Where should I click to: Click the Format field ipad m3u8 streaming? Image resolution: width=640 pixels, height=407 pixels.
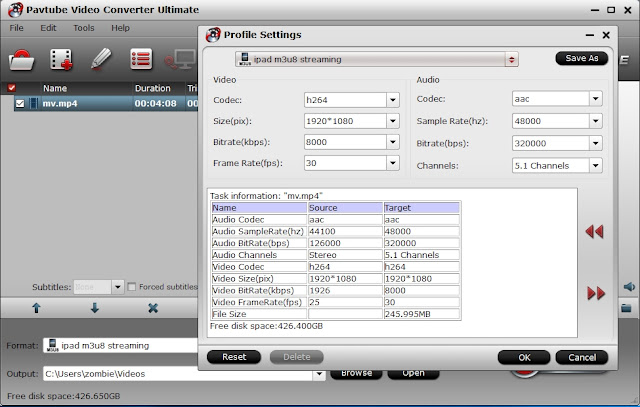[121, 345]
